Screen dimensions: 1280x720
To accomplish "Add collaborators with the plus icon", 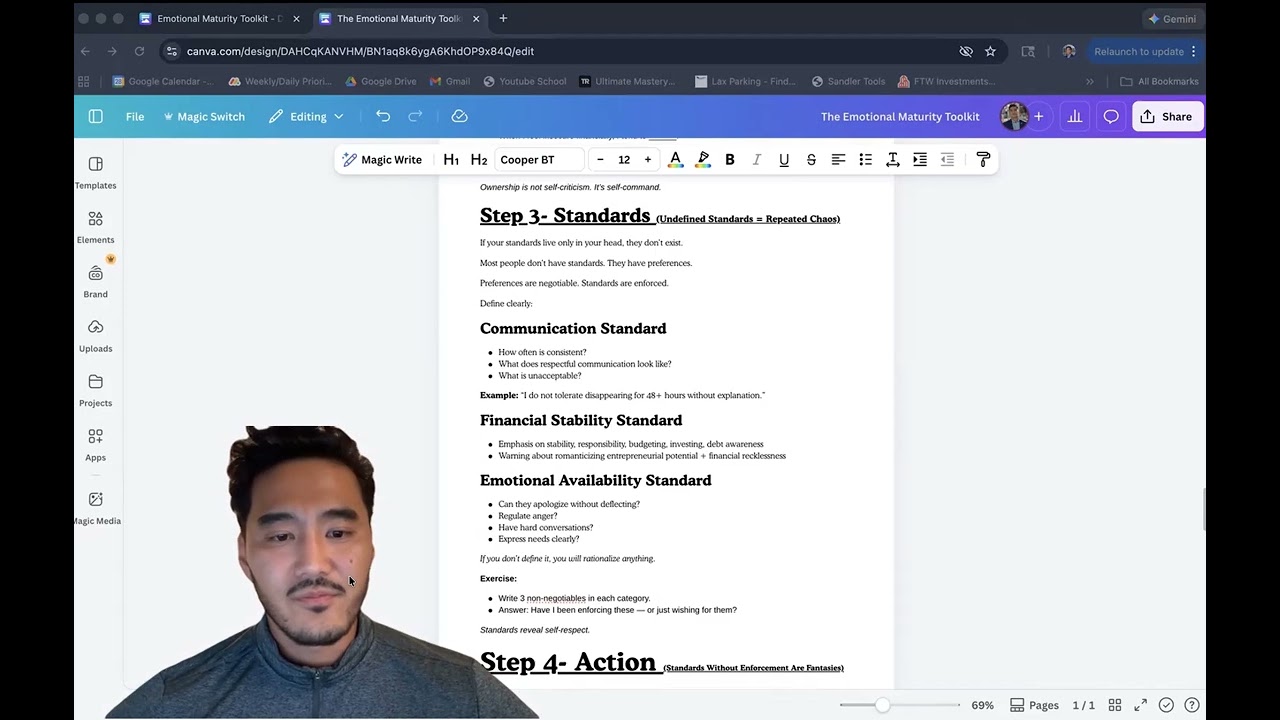I will [1038, 116].
